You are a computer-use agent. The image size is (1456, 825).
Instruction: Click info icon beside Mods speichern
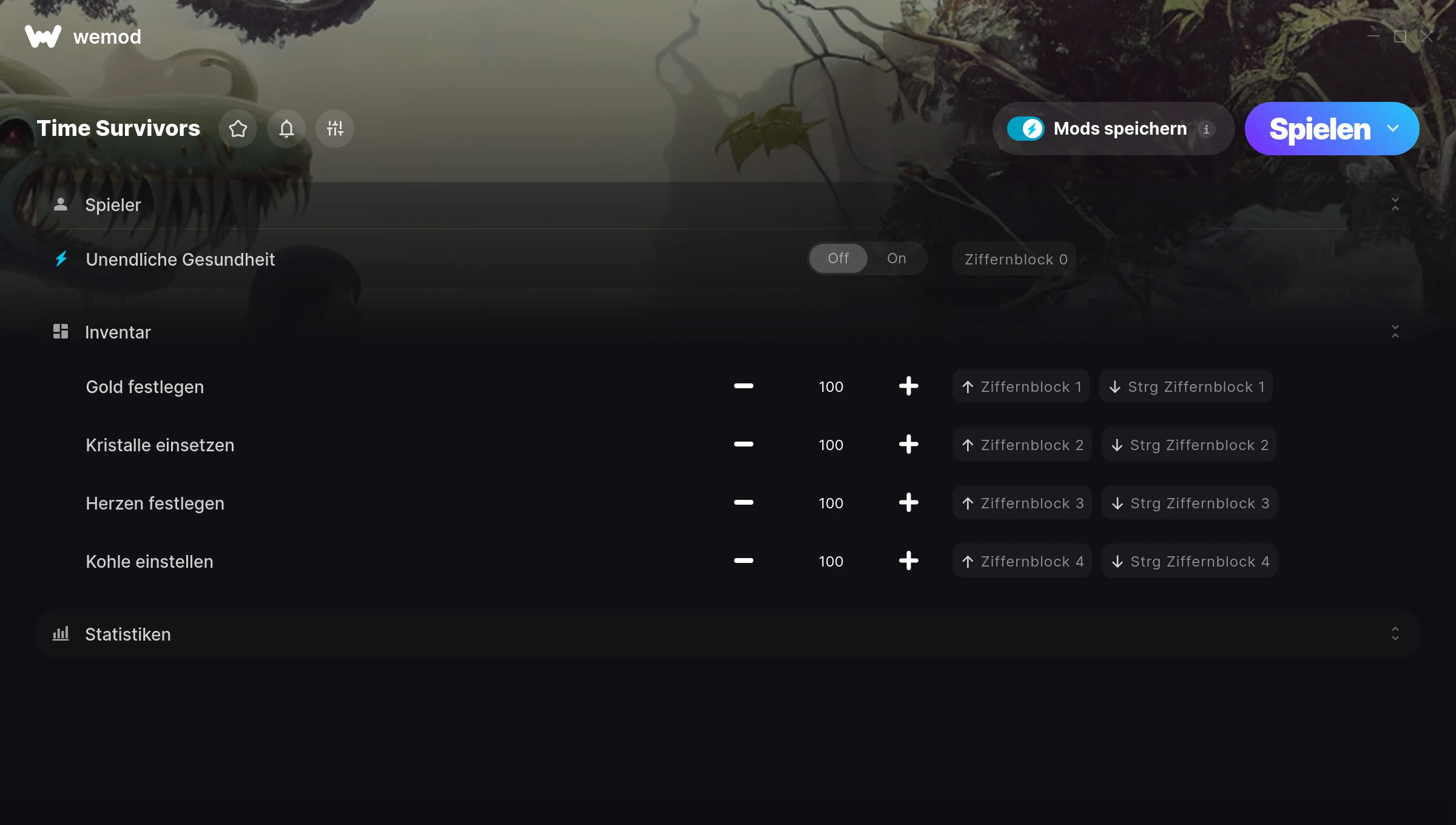1206,129
